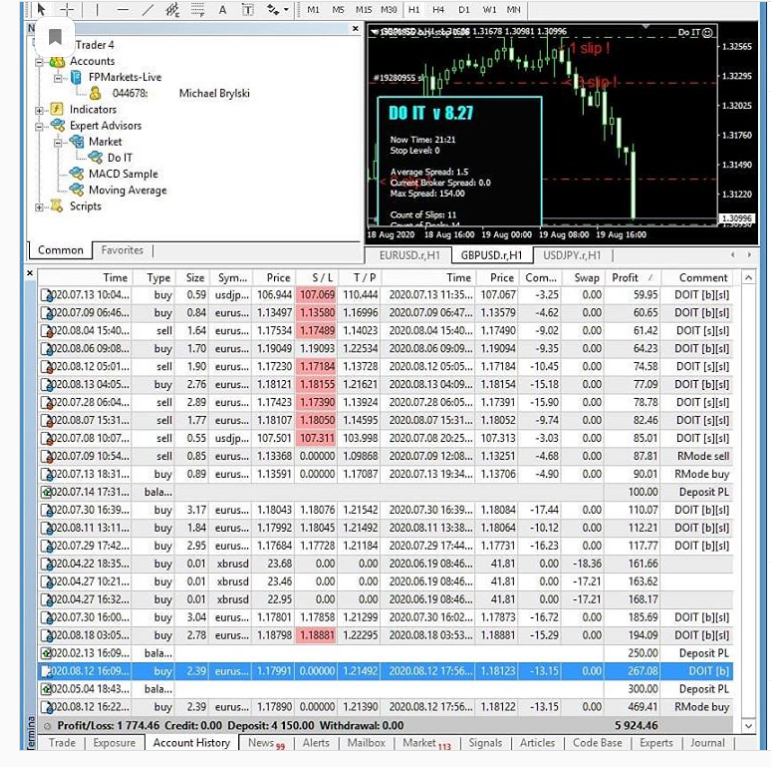
Task: Select the Vertical Line drawing tool
Action: 97,9
